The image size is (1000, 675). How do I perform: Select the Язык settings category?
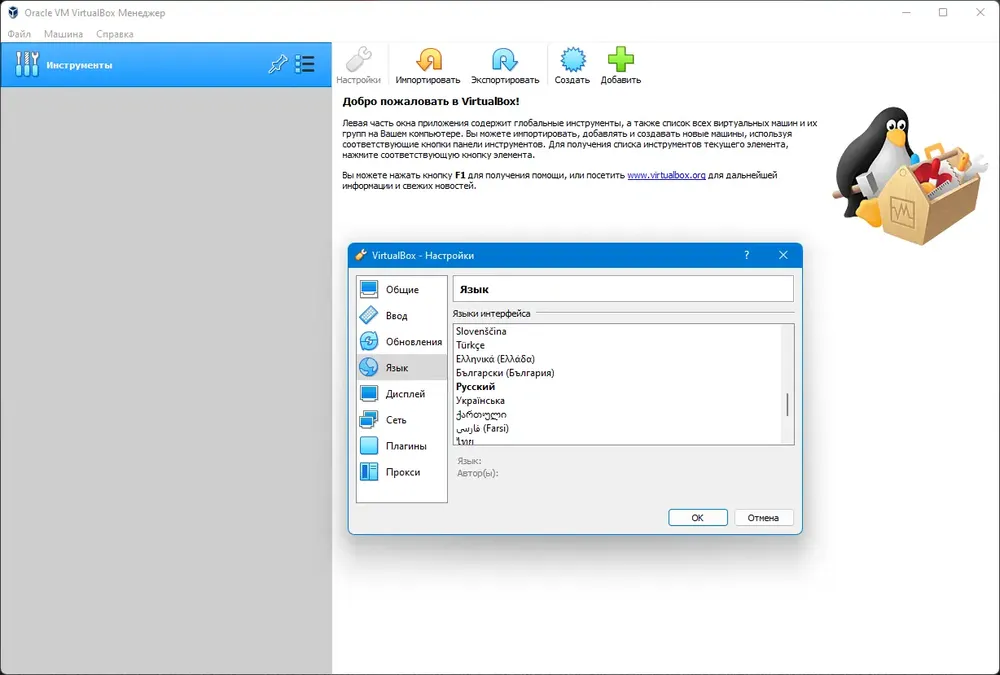click(402, 368)
